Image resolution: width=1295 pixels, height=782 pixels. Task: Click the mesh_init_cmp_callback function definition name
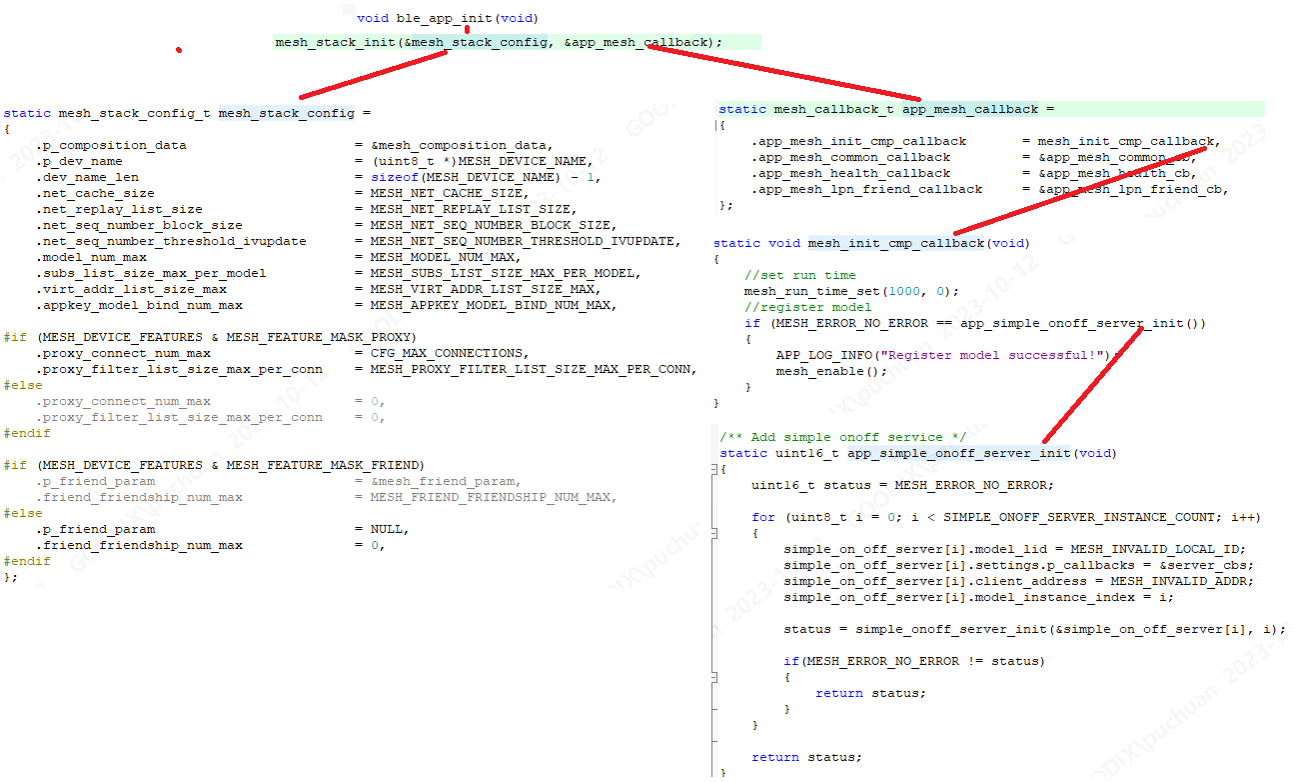point(895,243)
